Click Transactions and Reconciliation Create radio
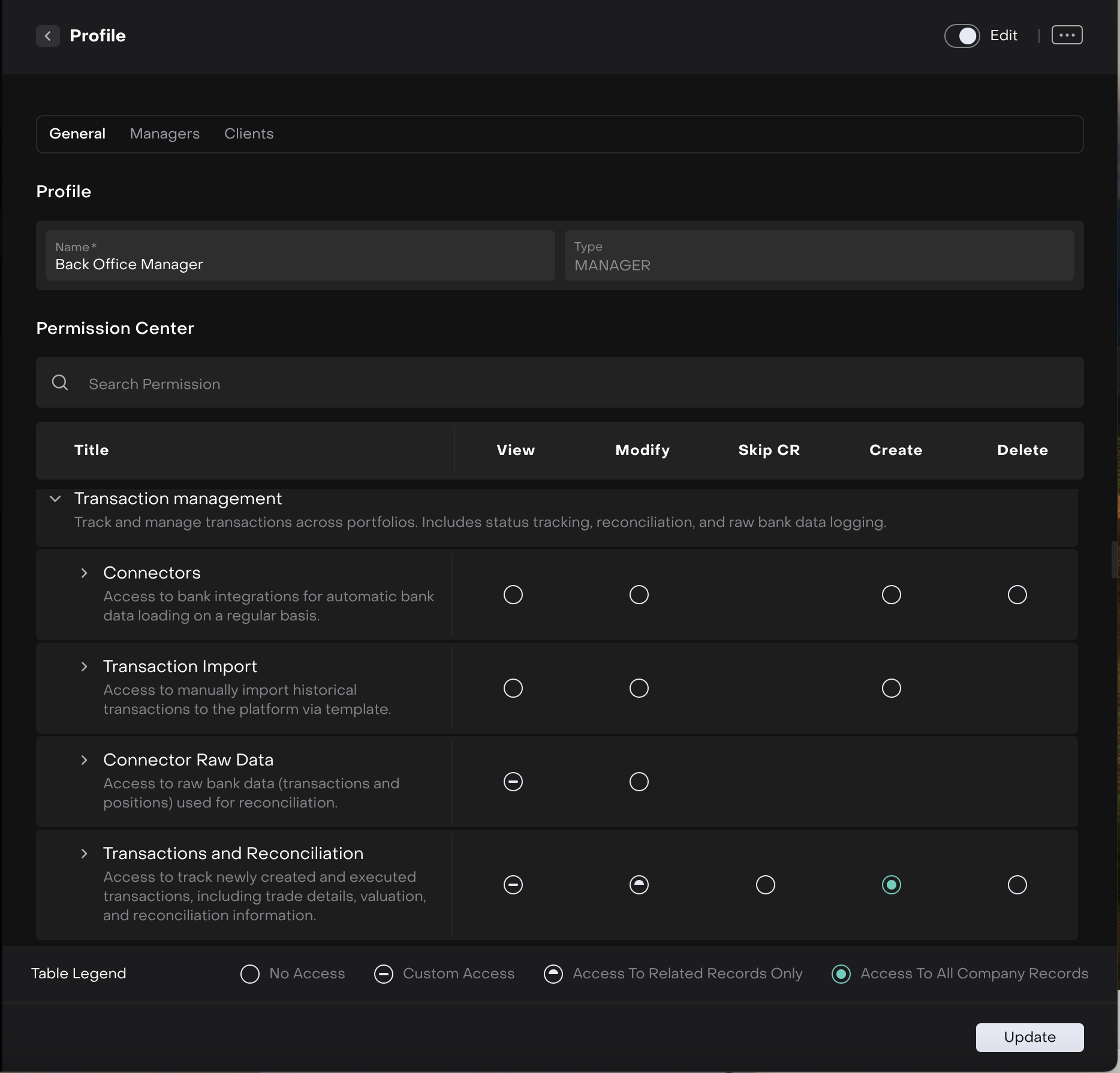Image resolution: width=1120 pixels, height=1073 pixels. (891, 885)
